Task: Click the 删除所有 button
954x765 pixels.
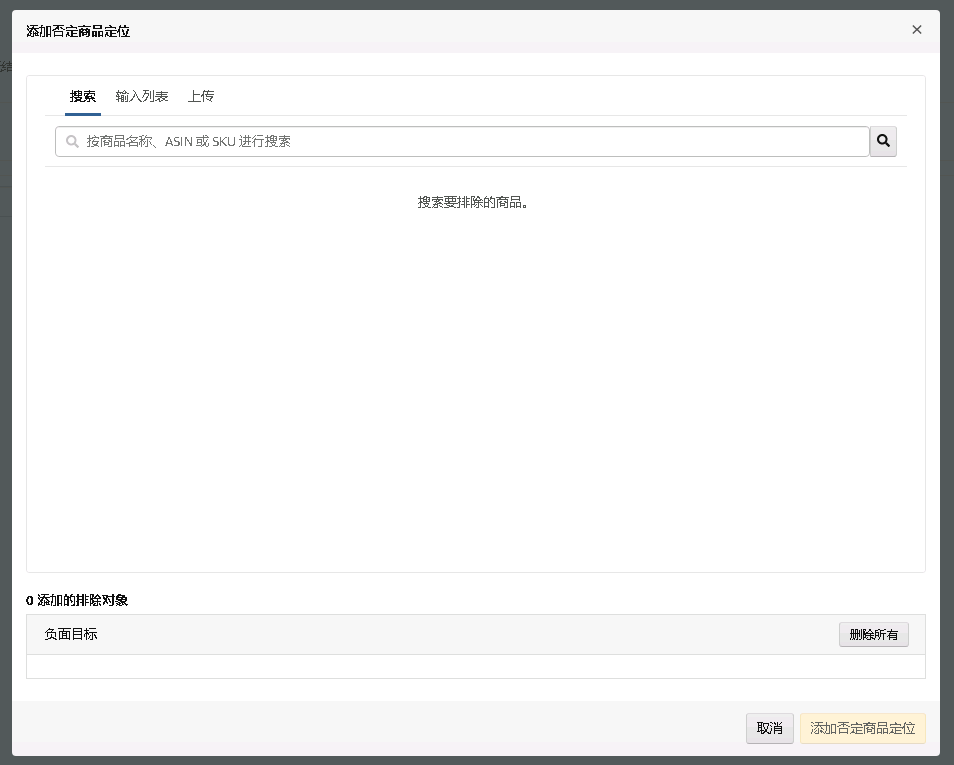Action: (x=874, y=635)
